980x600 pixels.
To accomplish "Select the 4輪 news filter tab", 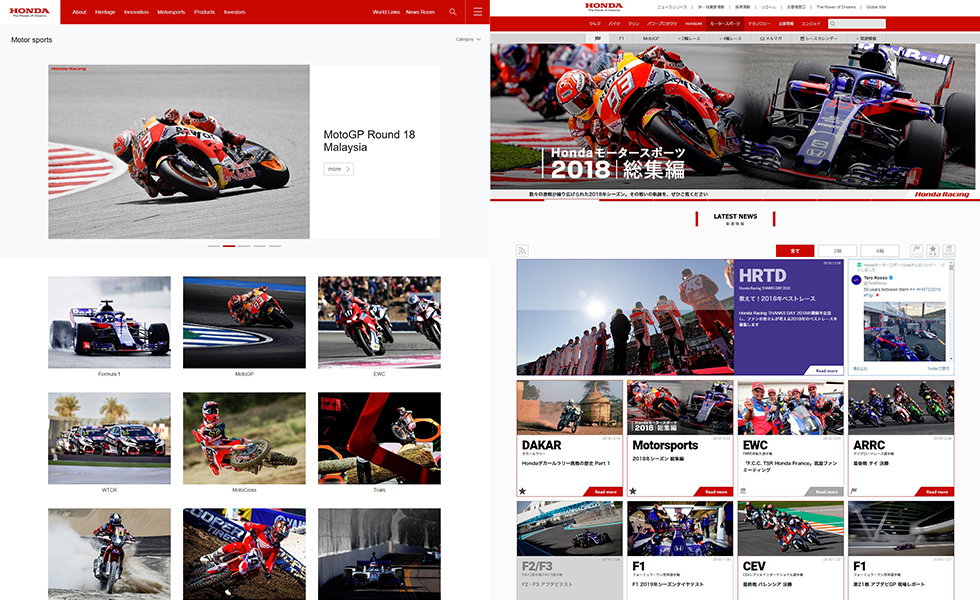I will click(x=879, y=251).
